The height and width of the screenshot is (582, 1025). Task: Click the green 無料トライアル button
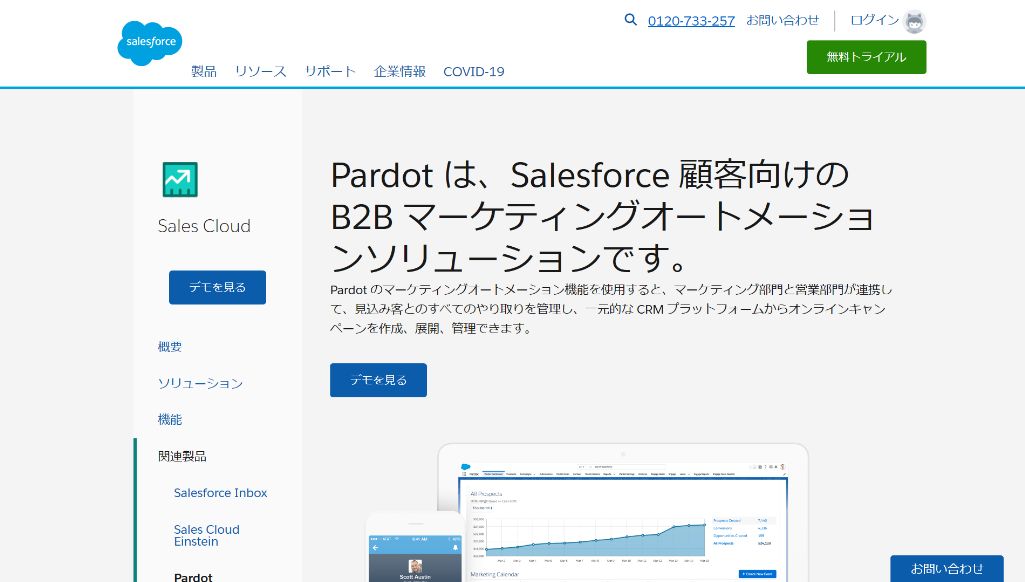click(x=866, y=57)
